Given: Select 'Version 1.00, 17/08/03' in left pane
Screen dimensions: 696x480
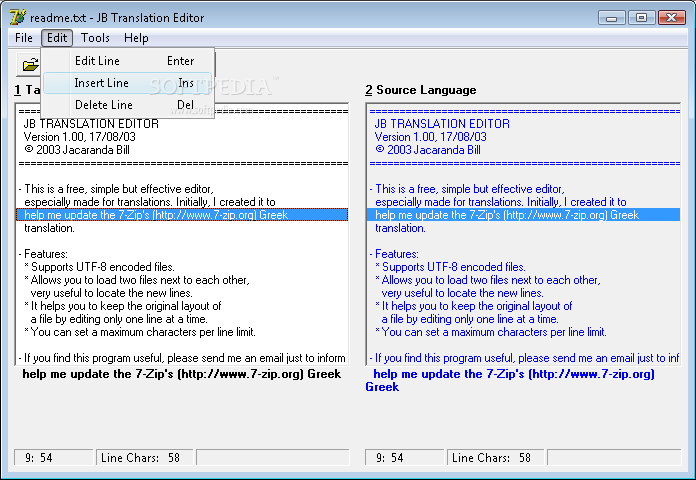Looking at the screenshot, I should [79, 137].
